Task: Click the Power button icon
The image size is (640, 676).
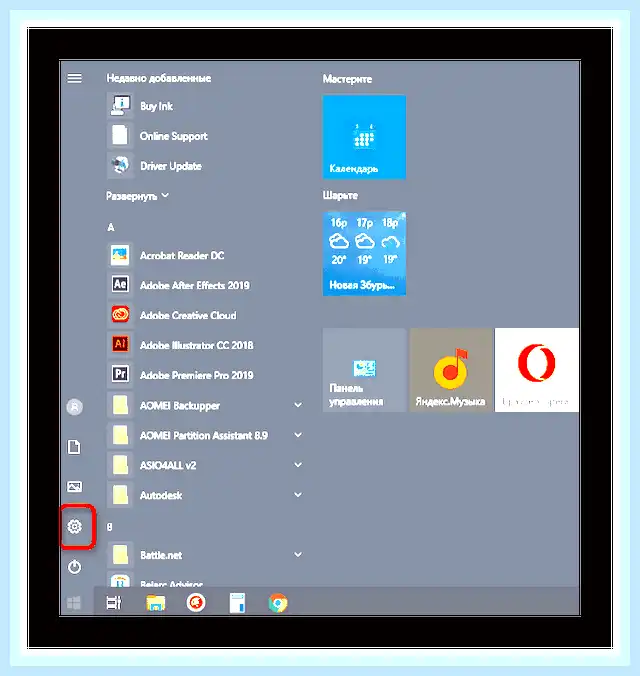Action: click(x=75, y=566)
